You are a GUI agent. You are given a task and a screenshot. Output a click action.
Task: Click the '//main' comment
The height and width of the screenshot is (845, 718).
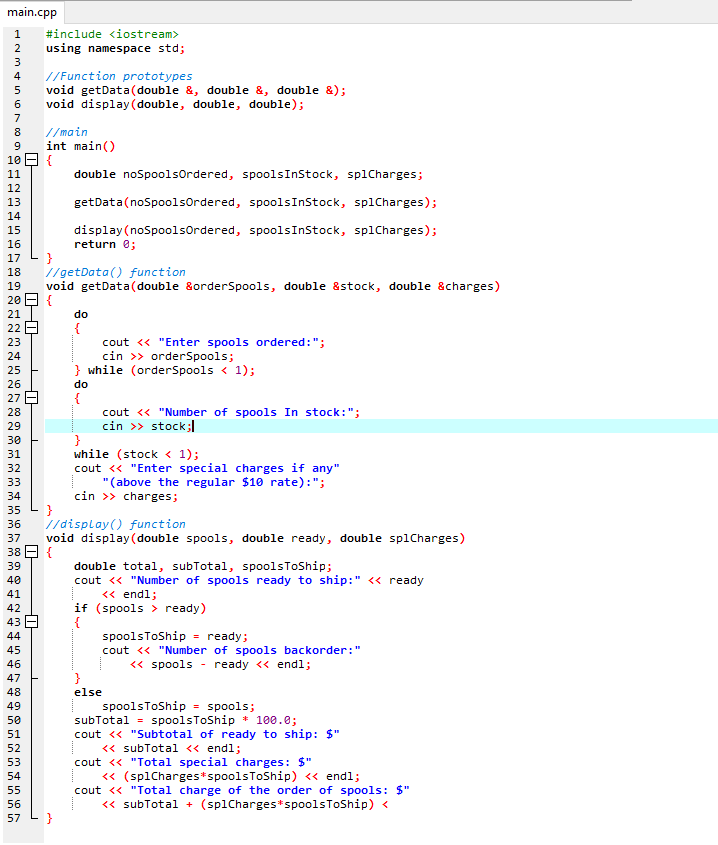(x=67, y=132)
